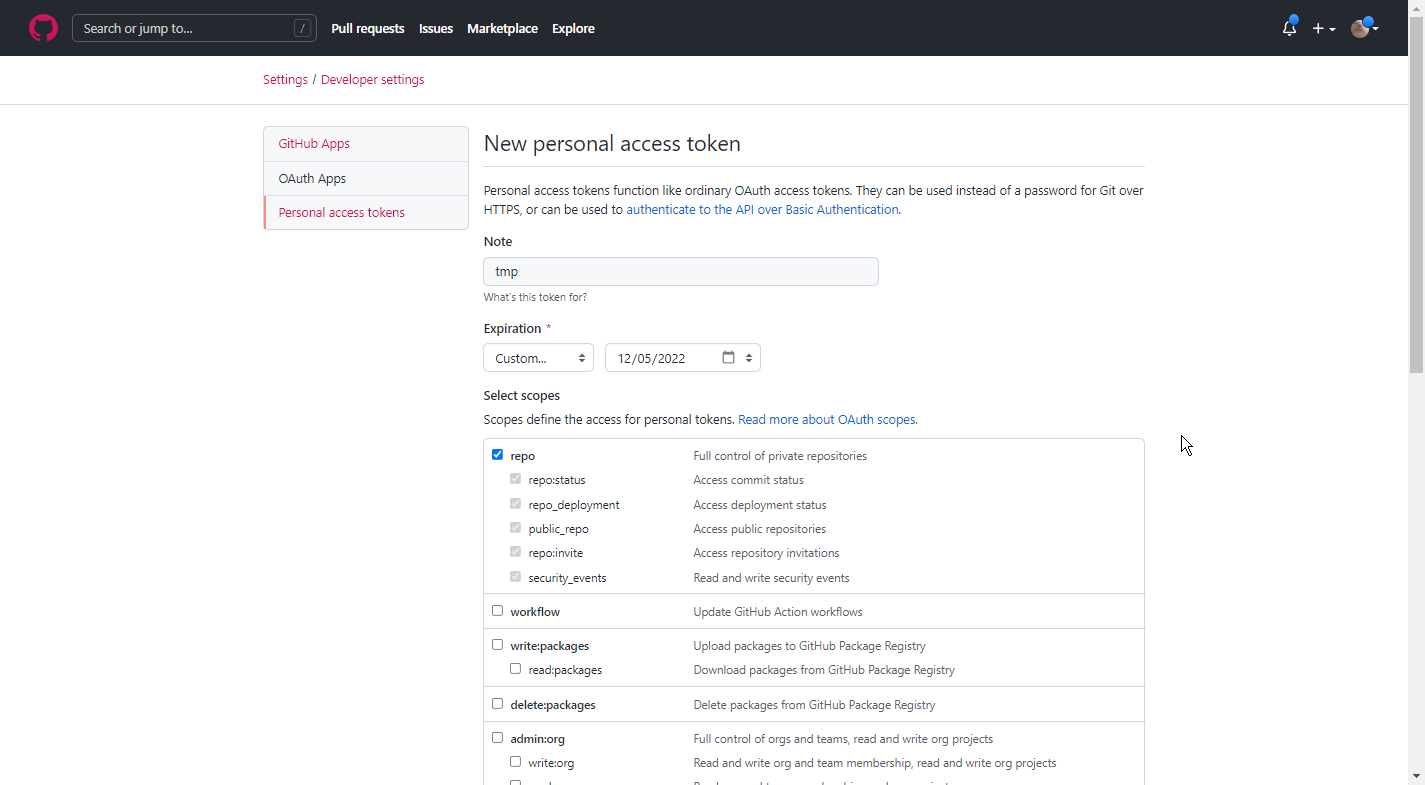Click the GitHub logo icon
The width and height of the screenshot is (1425, 785).
point(43,28)
